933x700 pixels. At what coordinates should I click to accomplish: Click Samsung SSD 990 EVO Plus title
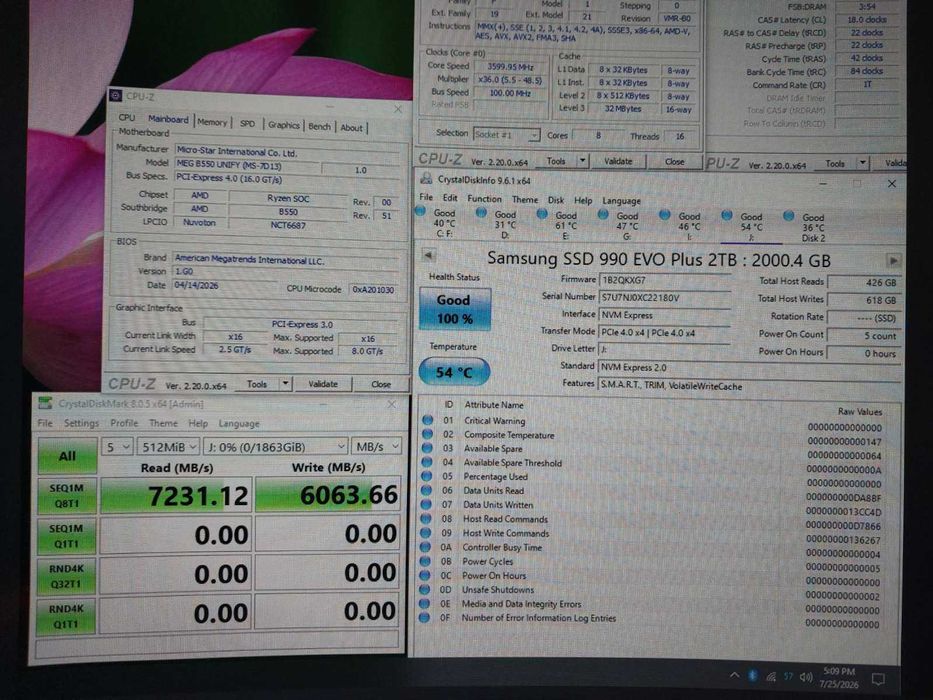tap(659, 260)
